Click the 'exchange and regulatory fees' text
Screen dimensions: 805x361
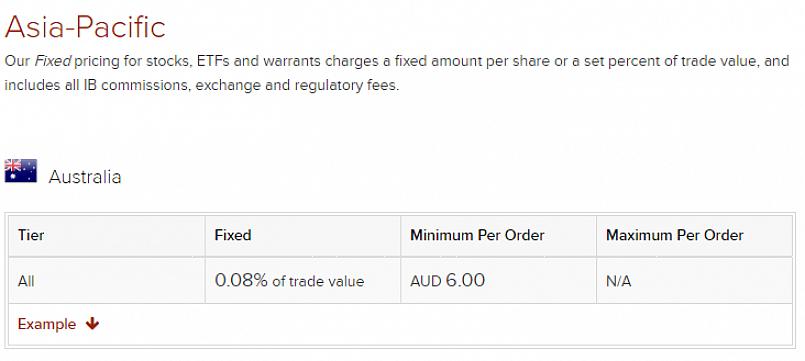297,85
